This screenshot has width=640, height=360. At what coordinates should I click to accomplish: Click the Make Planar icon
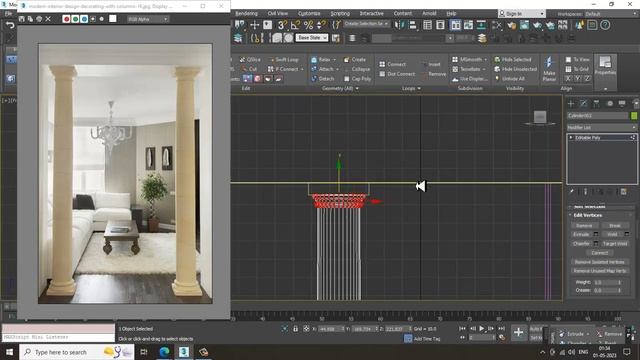tap(549, 68)
